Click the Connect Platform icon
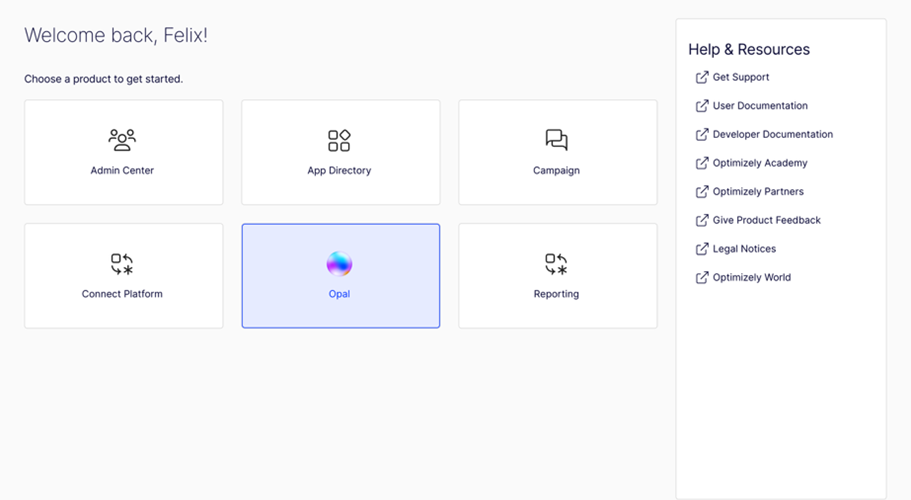The image size is (911, 500). (x=122, y=264)
